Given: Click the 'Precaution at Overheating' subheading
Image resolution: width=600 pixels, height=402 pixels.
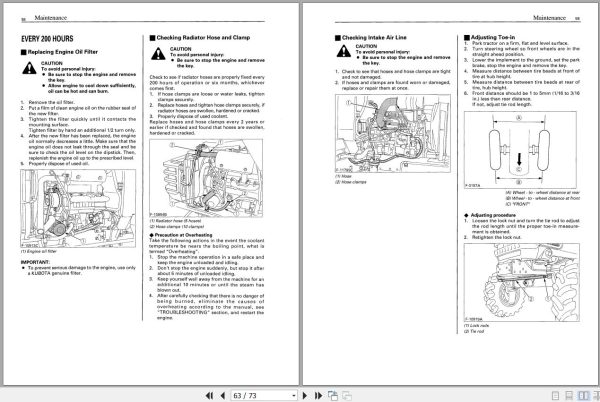Looking at the screenshot, I should (x=183, y=235).
